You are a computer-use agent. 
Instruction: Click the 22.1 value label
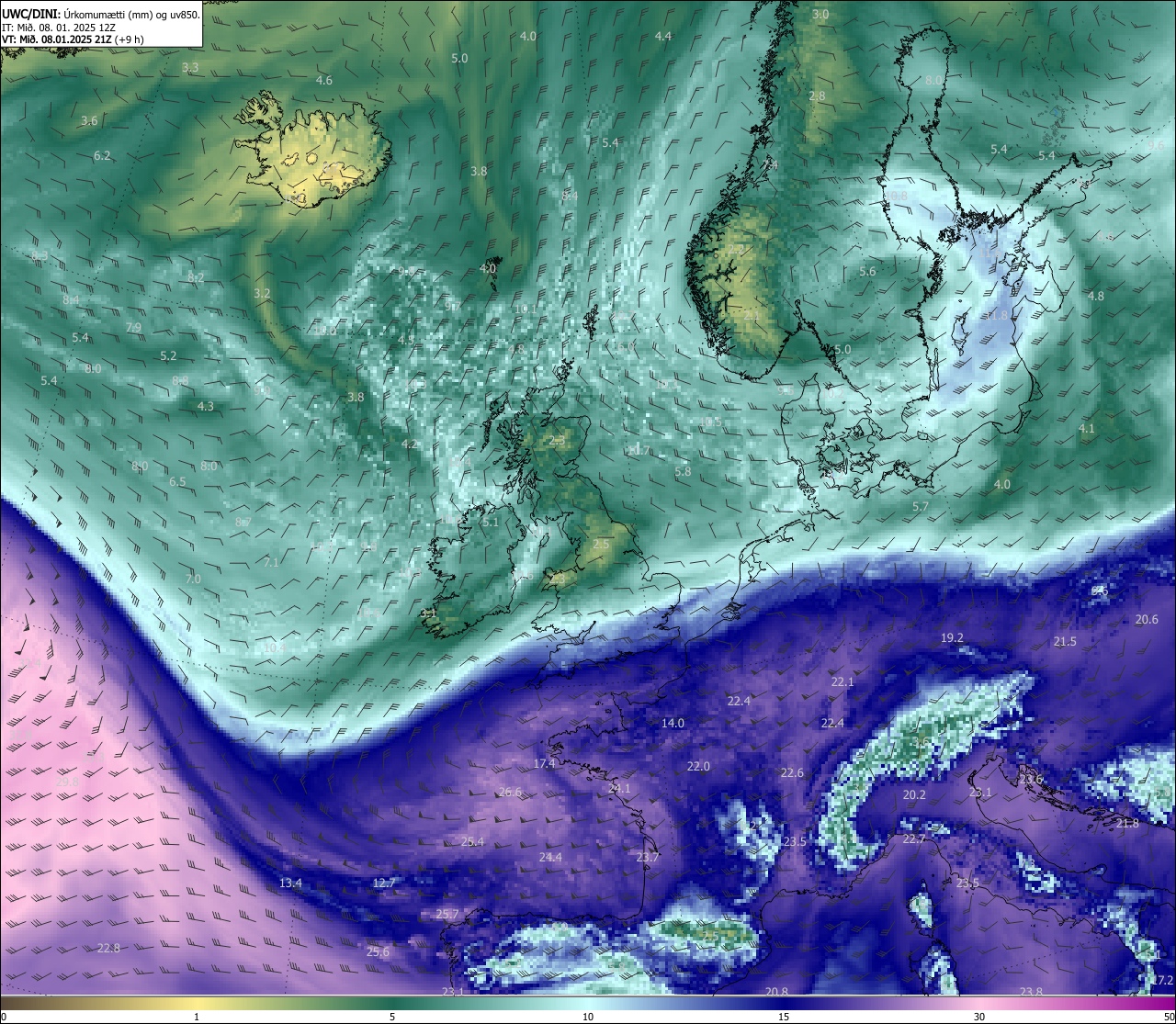point(842,681)
